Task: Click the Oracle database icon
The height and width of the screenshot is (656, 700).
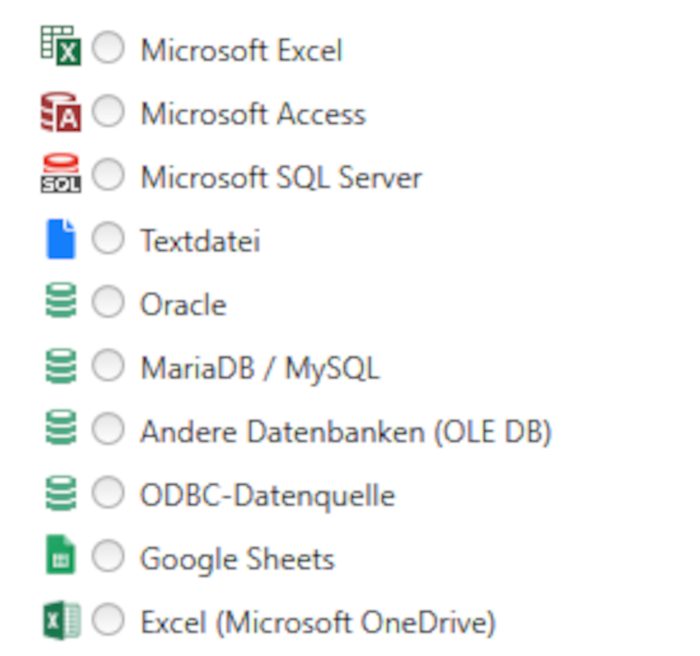Action: click(61, 300)
